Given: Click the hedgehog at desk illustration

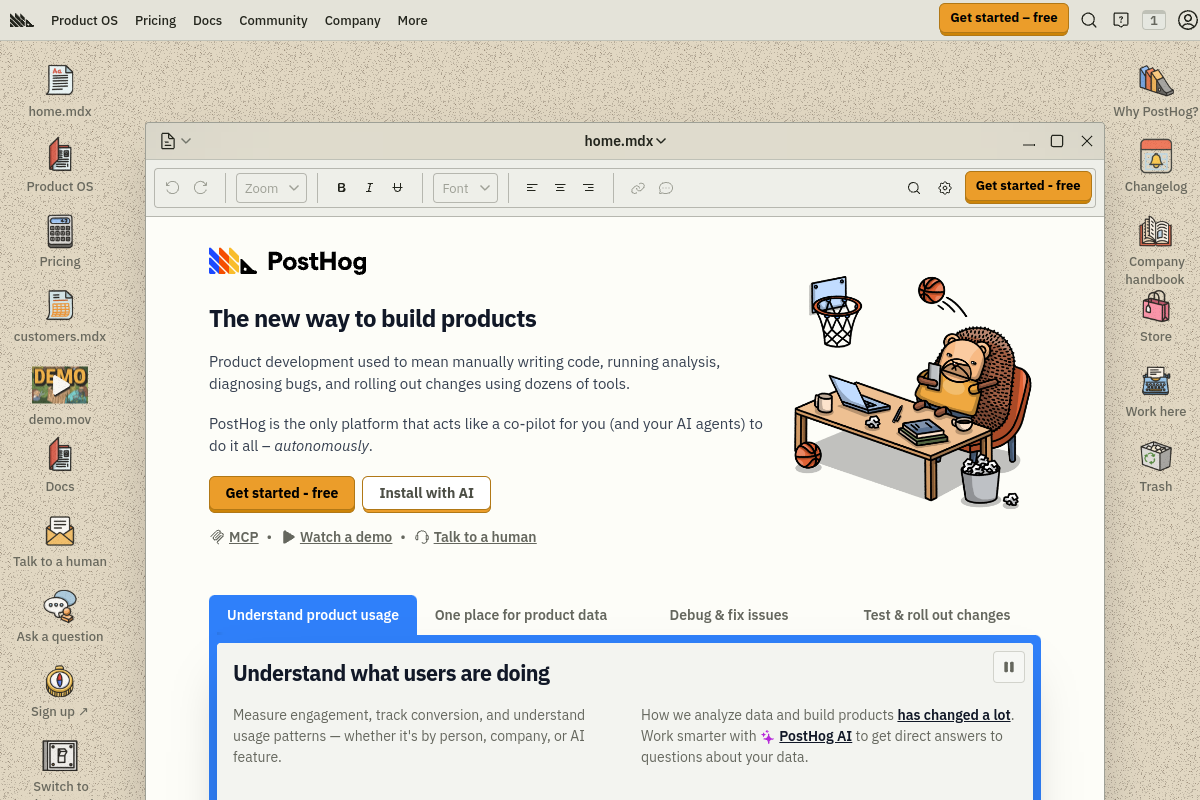Looking at the screenshot, I should click(911, 390).
